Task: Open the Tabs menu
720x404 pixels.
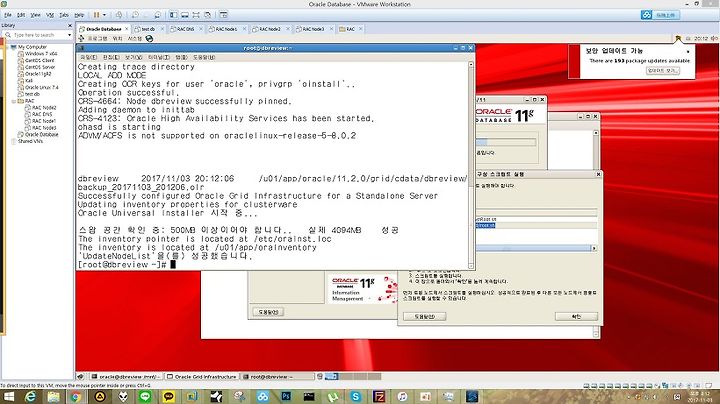Action: 64,15
